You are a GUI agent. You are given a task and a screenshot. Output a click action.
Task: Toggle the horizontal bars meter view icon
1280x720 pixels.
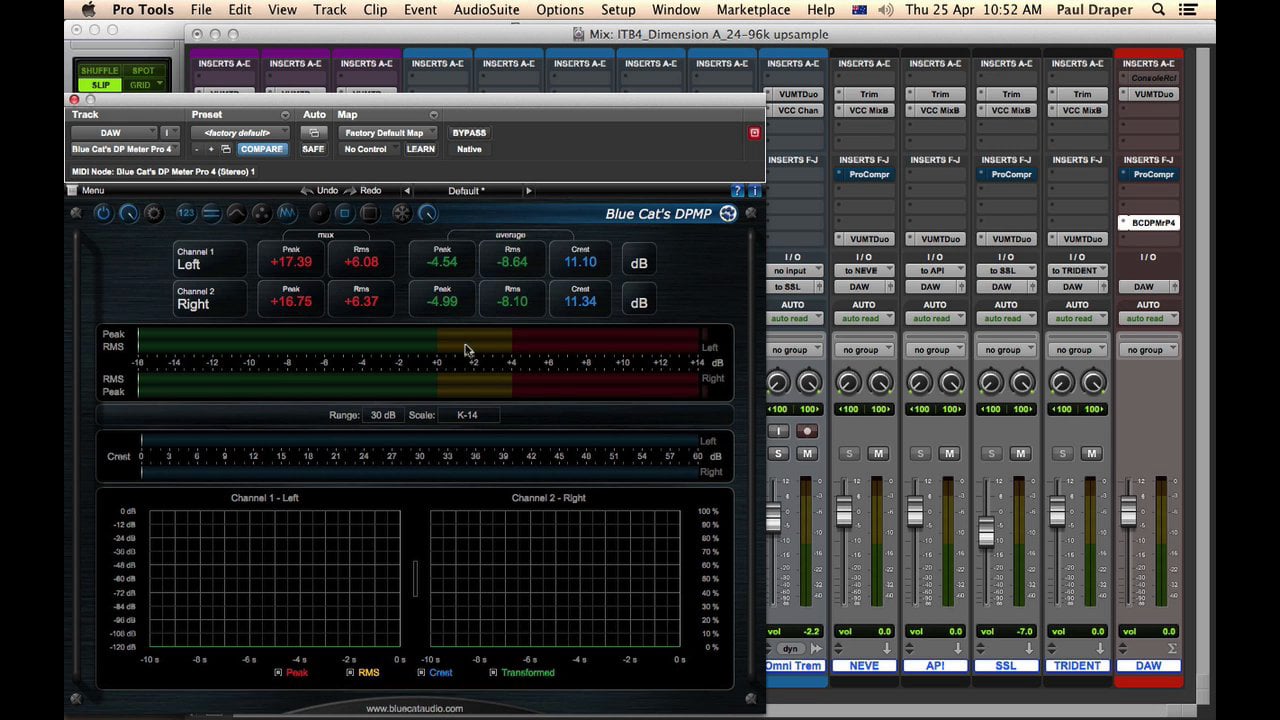coord(211,213)
